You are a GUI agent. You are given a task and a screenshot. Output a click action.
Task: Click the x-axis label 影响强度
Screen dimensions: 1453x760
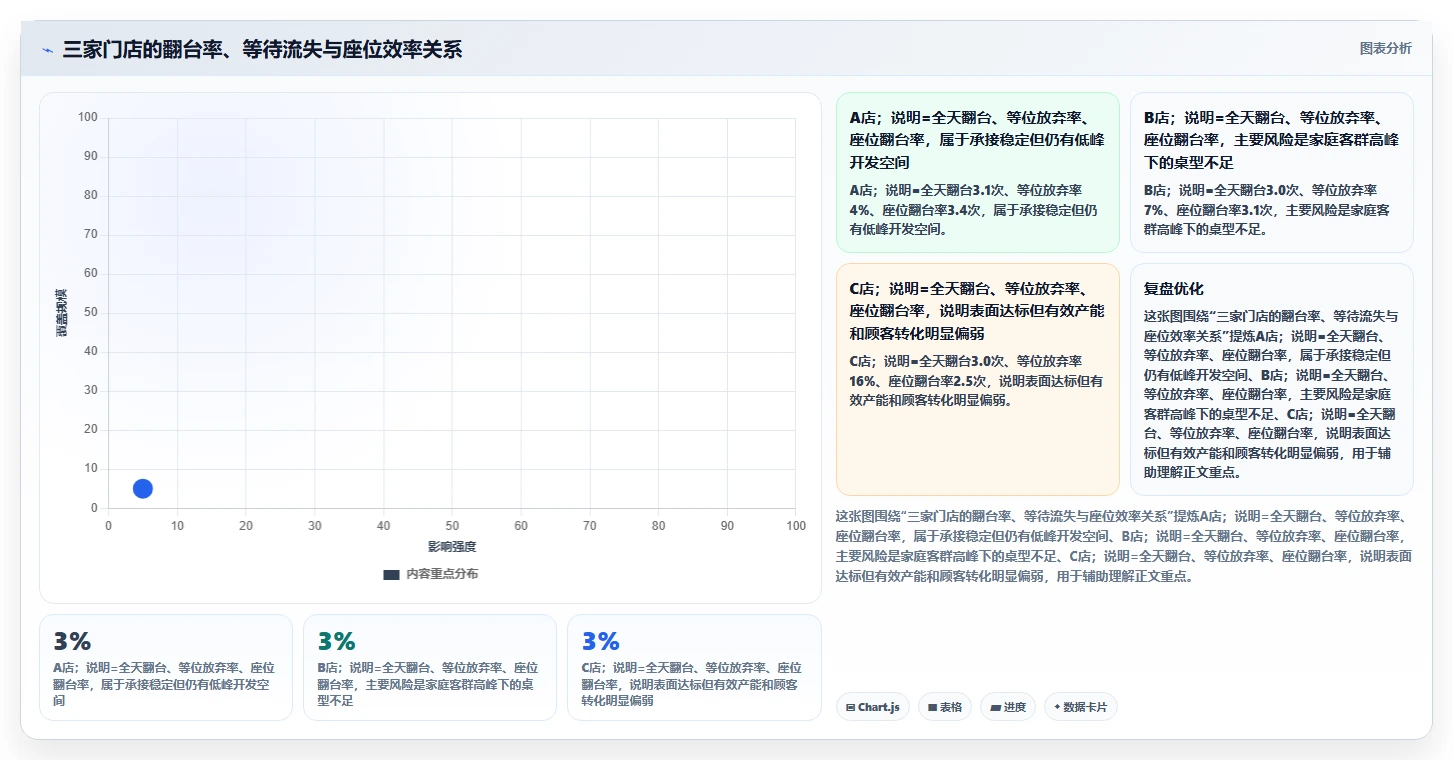[452, 546]
